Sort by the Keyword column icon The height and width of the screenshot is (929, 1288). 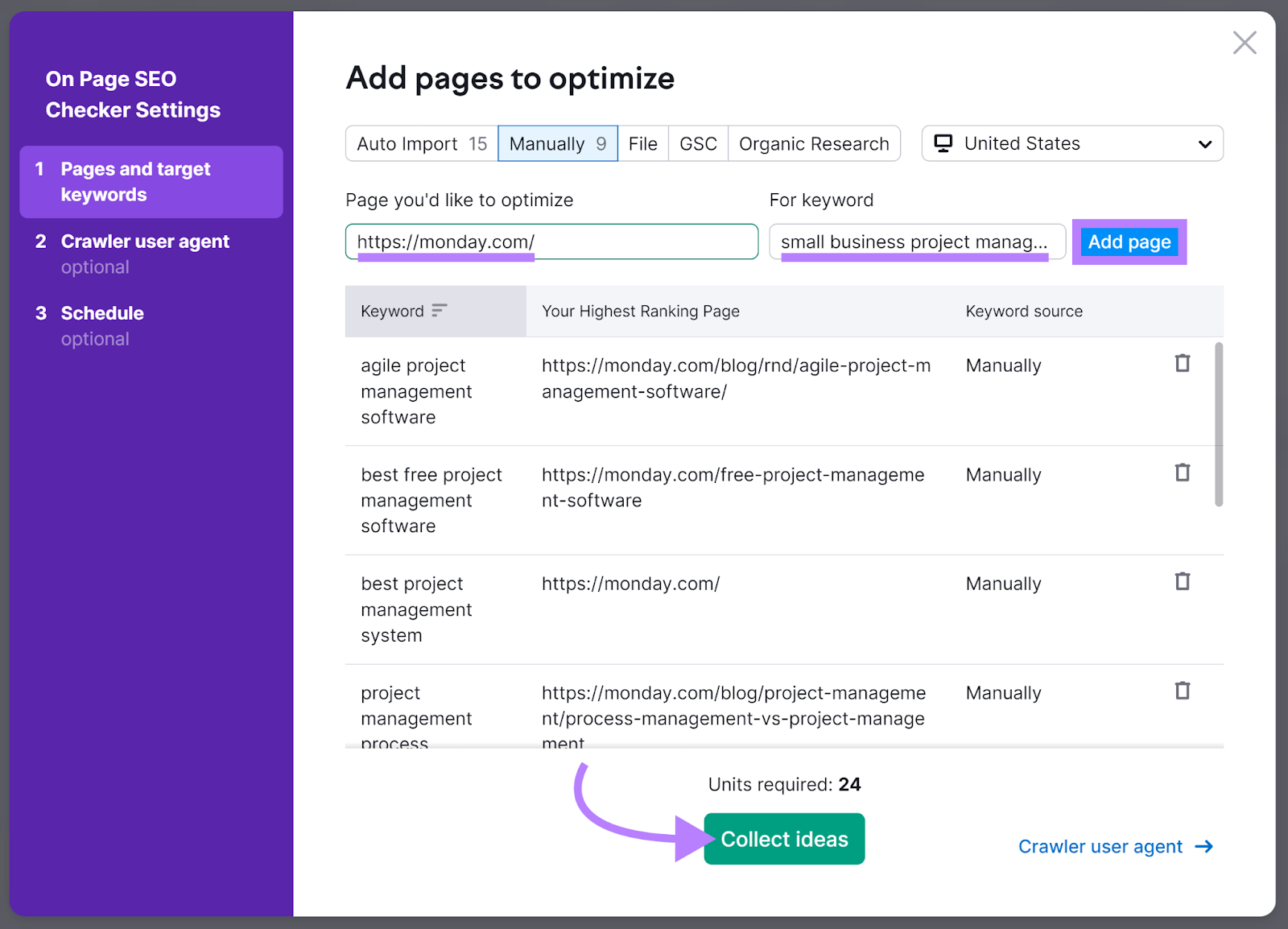click(x=439, y=311)
